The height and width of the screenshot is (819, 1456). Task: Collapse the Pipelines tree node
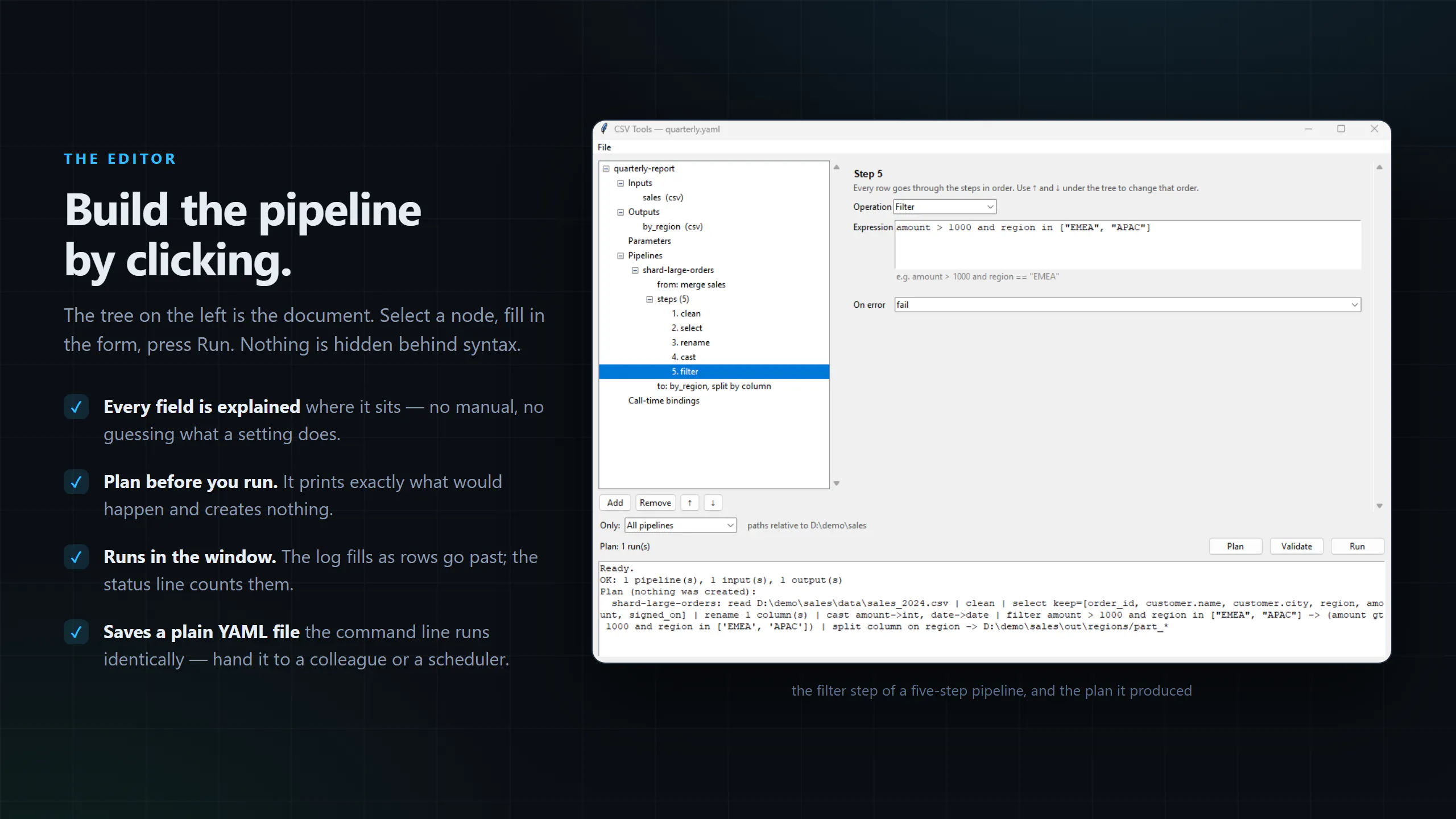[621, 256]
